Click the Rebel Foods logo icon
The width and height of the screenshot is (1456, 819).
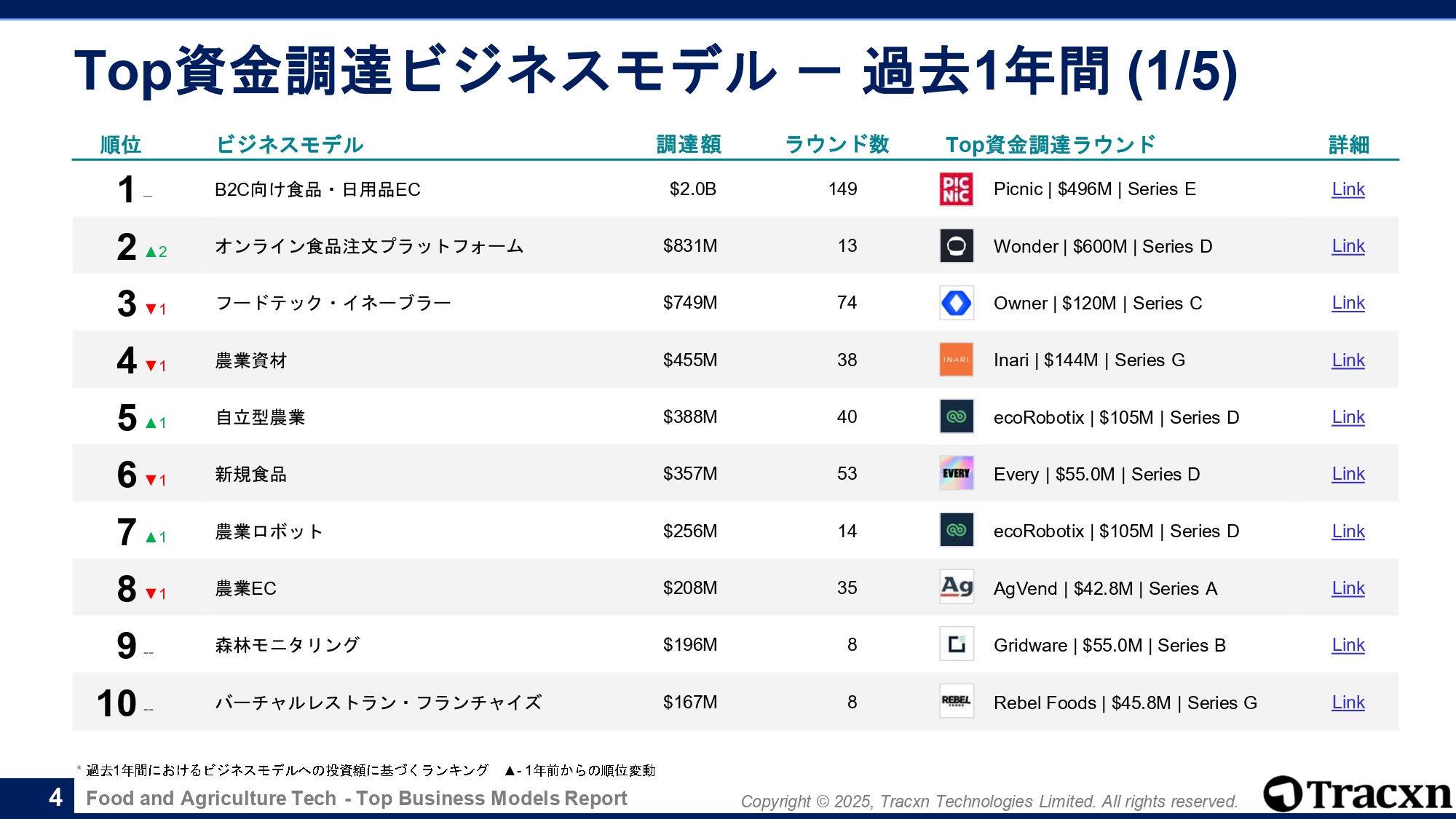(956, 701)
